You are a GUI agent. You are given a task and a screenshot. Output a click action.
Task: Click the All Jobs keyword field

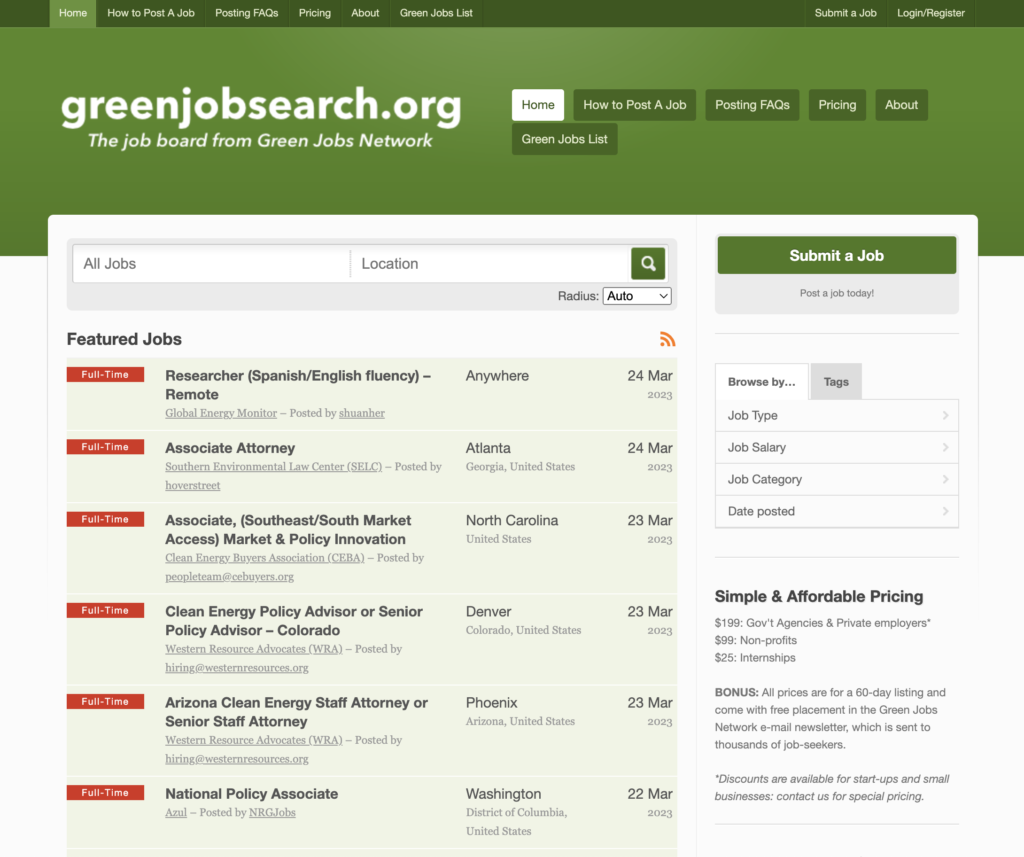(200, 263)
